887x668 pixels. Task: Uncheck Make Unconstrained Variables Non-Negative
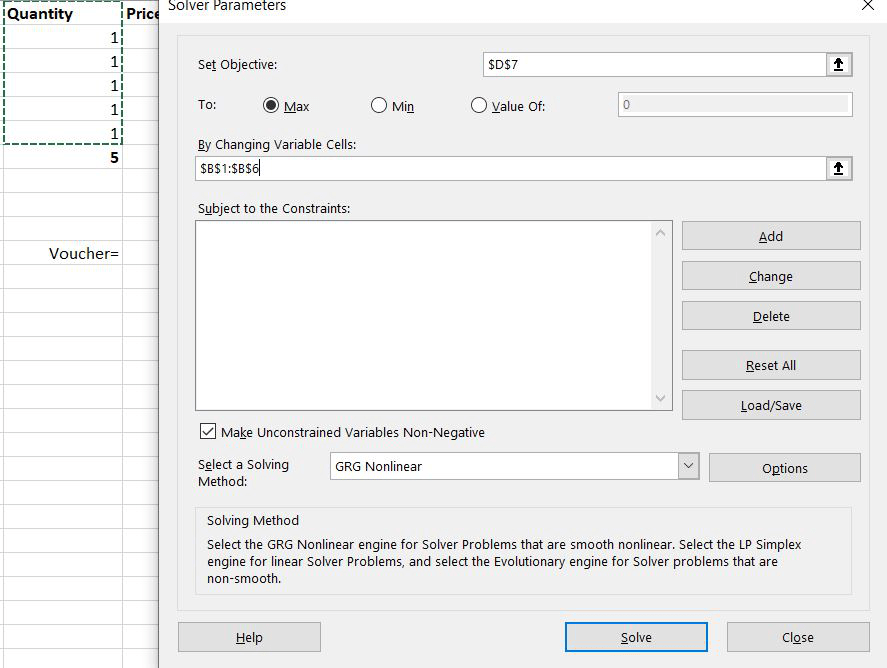coord(208,431)
